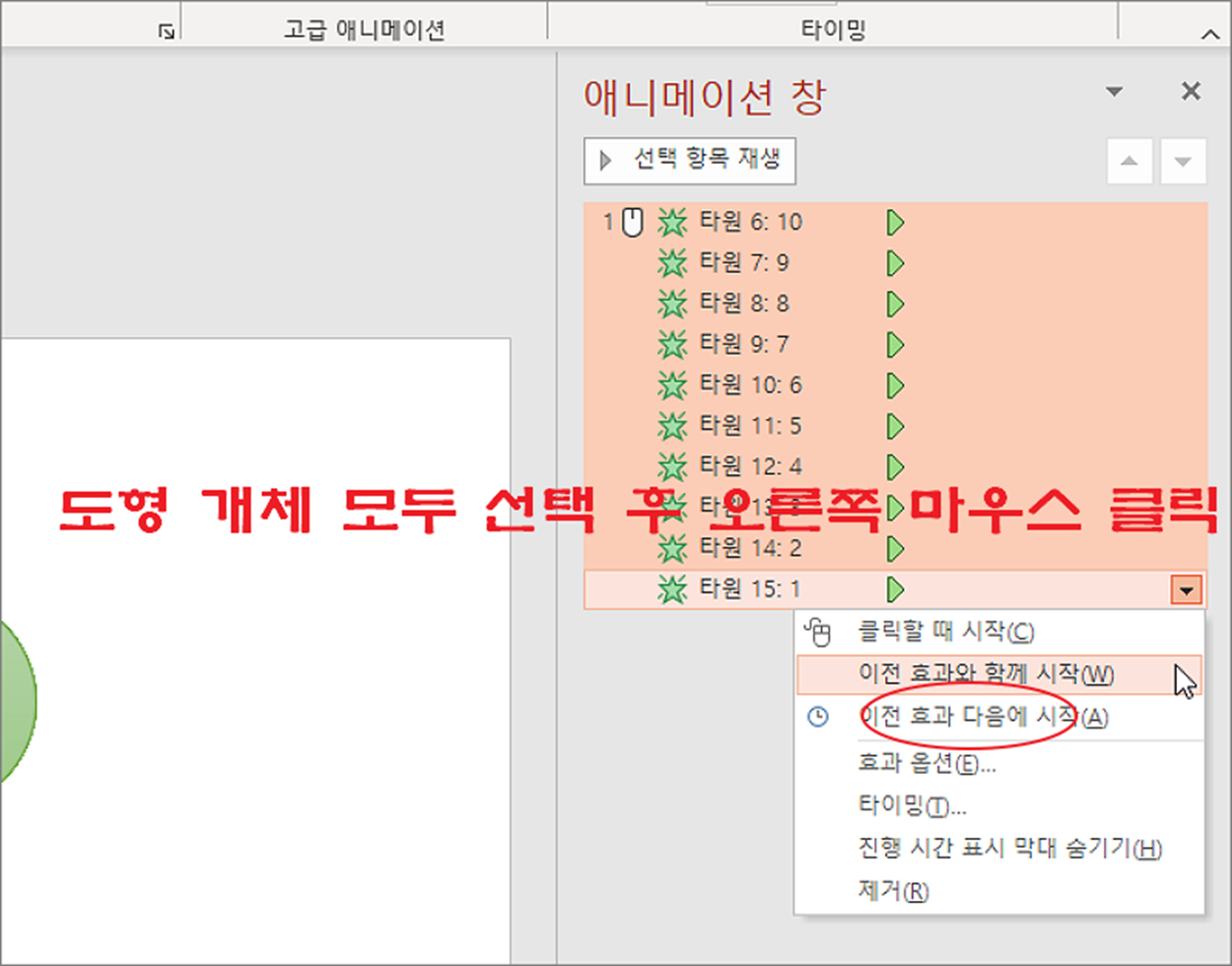The width and height of the screenshot is (1232, 966).
Task: Close the Animation Pane
Action: coord(1191,92)
